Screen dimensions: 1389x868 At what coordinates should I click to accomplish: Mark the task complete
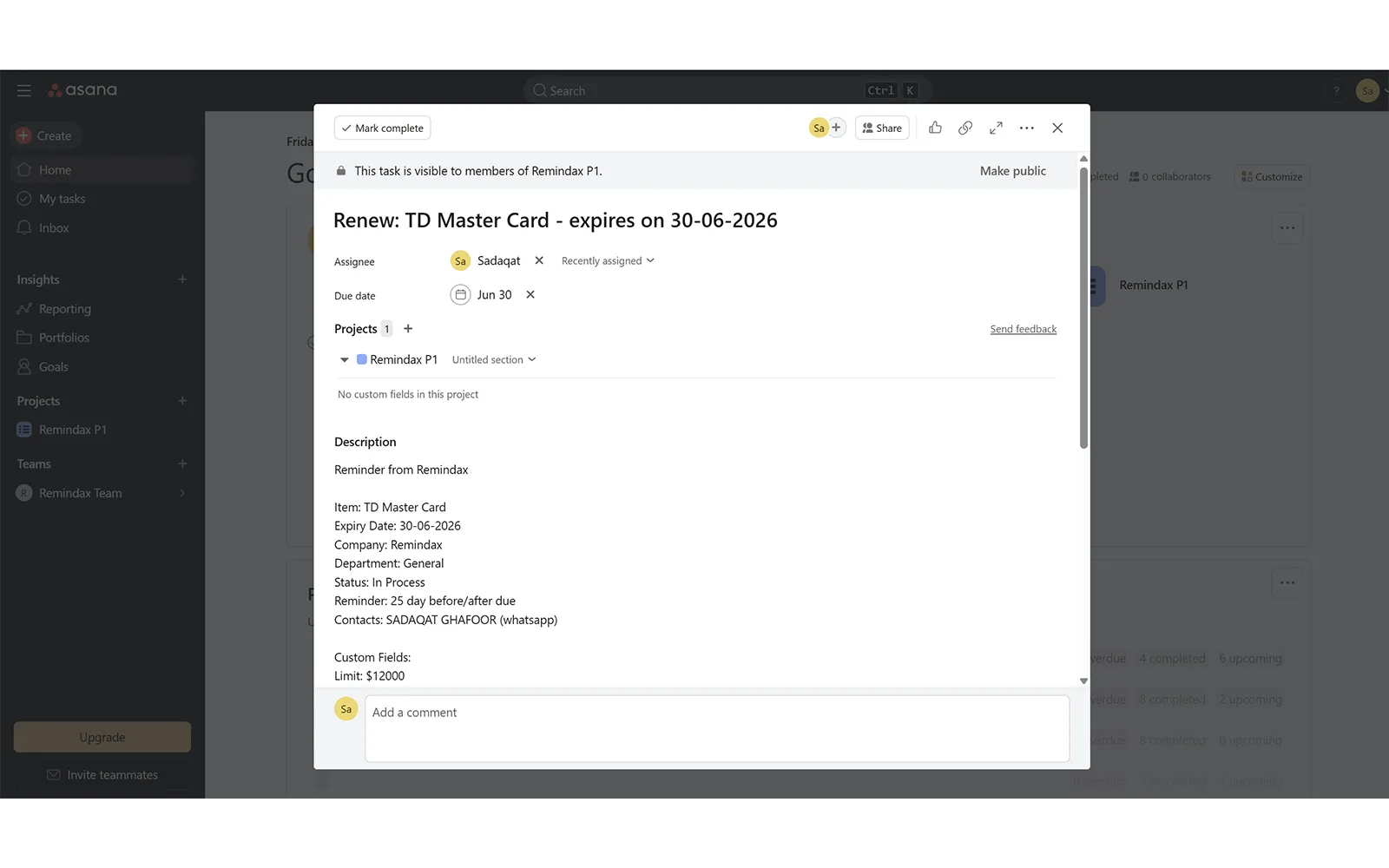pyautogui.click(x=382, y=128)
